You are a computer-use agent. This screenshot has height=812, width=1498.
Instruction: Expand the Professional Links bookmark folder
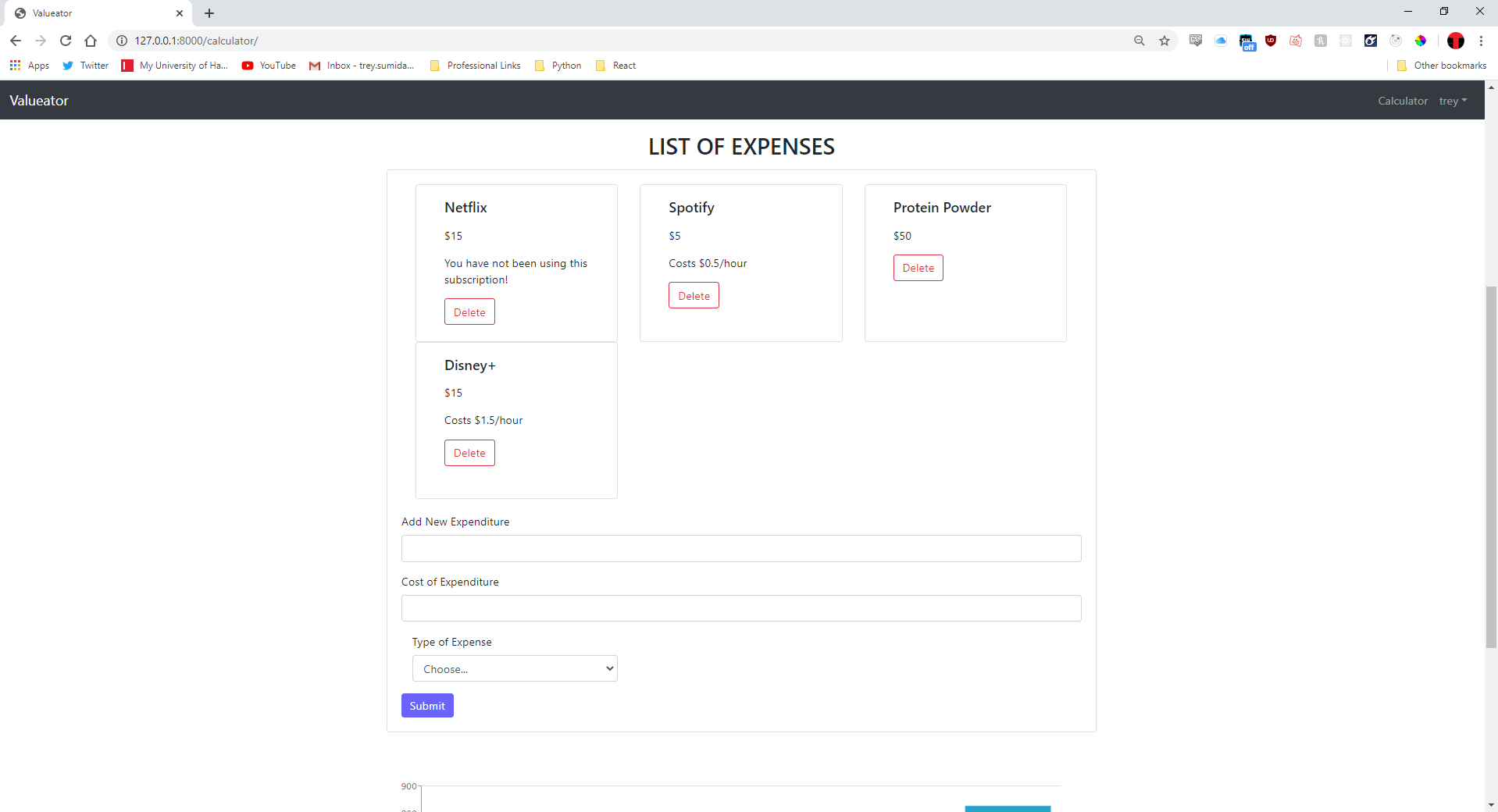click(476, 66)
